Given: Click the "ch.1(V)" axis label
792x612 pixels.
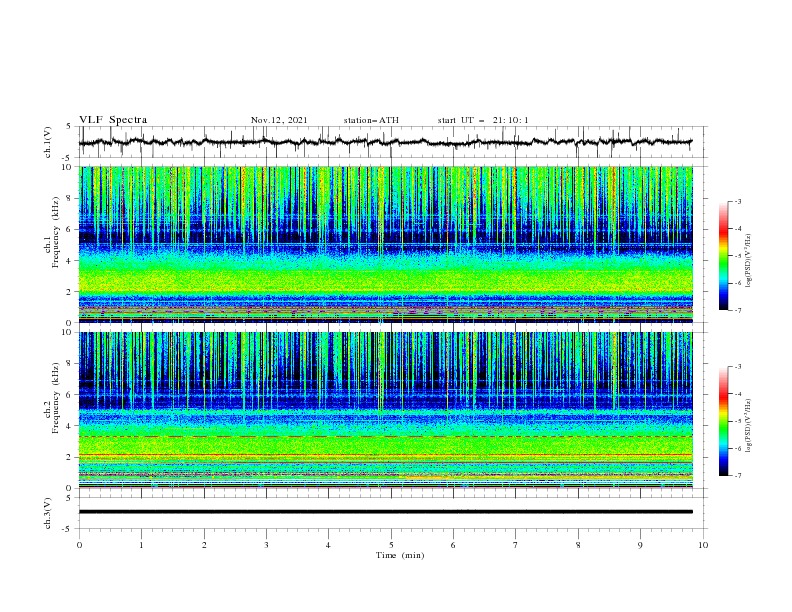Looking at the screenshot, I should tap(48, 142).
